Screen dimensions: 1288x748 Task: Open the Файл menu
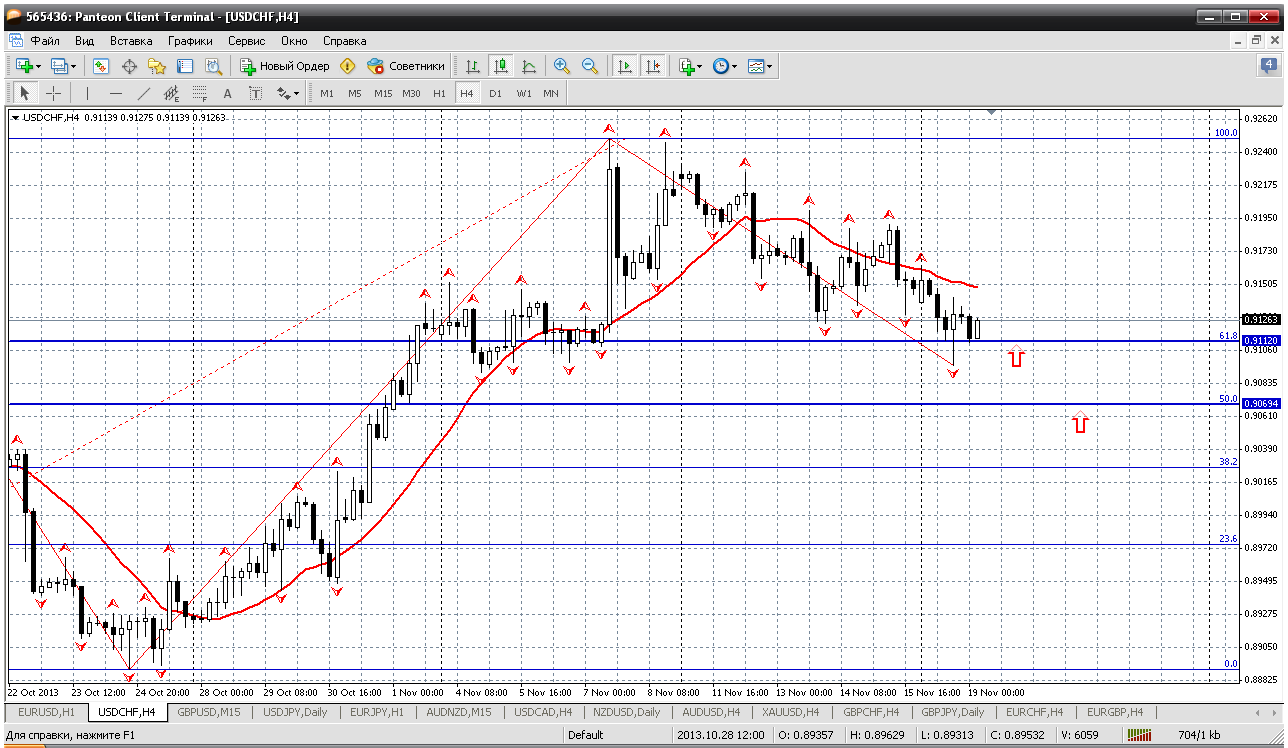[45, 41]
